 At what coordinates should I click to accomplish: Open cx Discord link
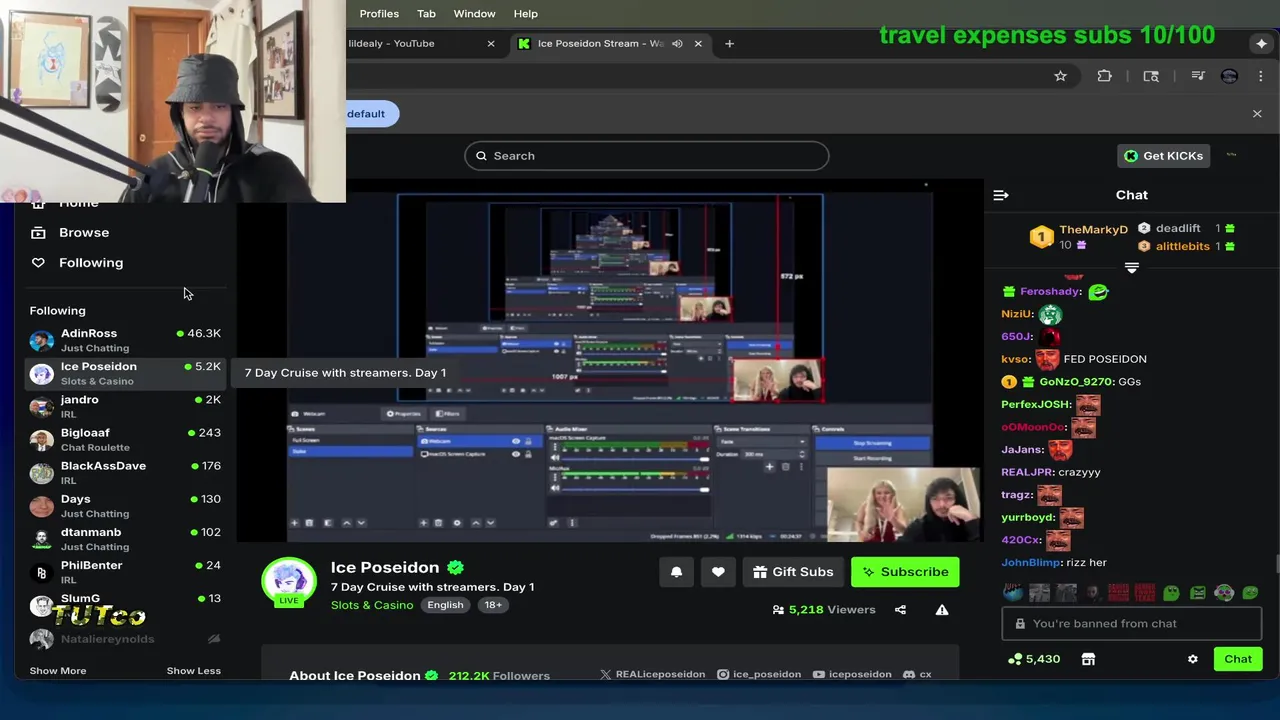coord(917,674)
